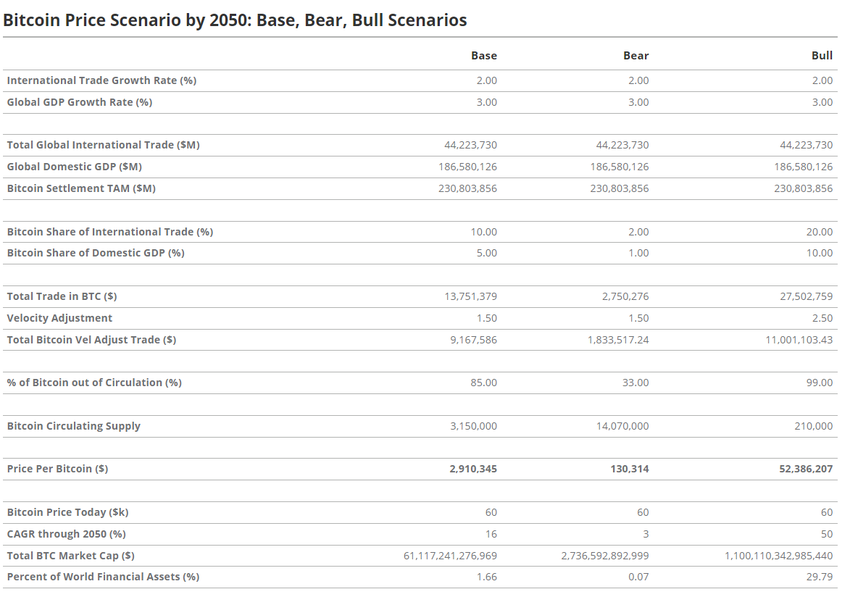Click the Base Total BTC Market Cap value

[450, 556]
